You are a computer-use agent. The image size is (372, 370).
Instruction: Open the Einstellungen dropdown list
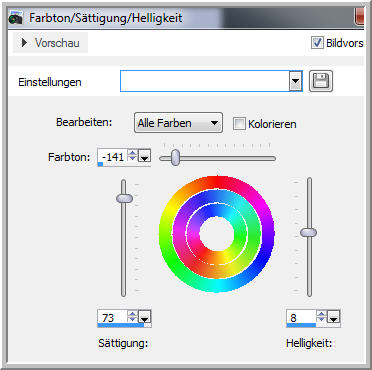[x=295, y=81]
